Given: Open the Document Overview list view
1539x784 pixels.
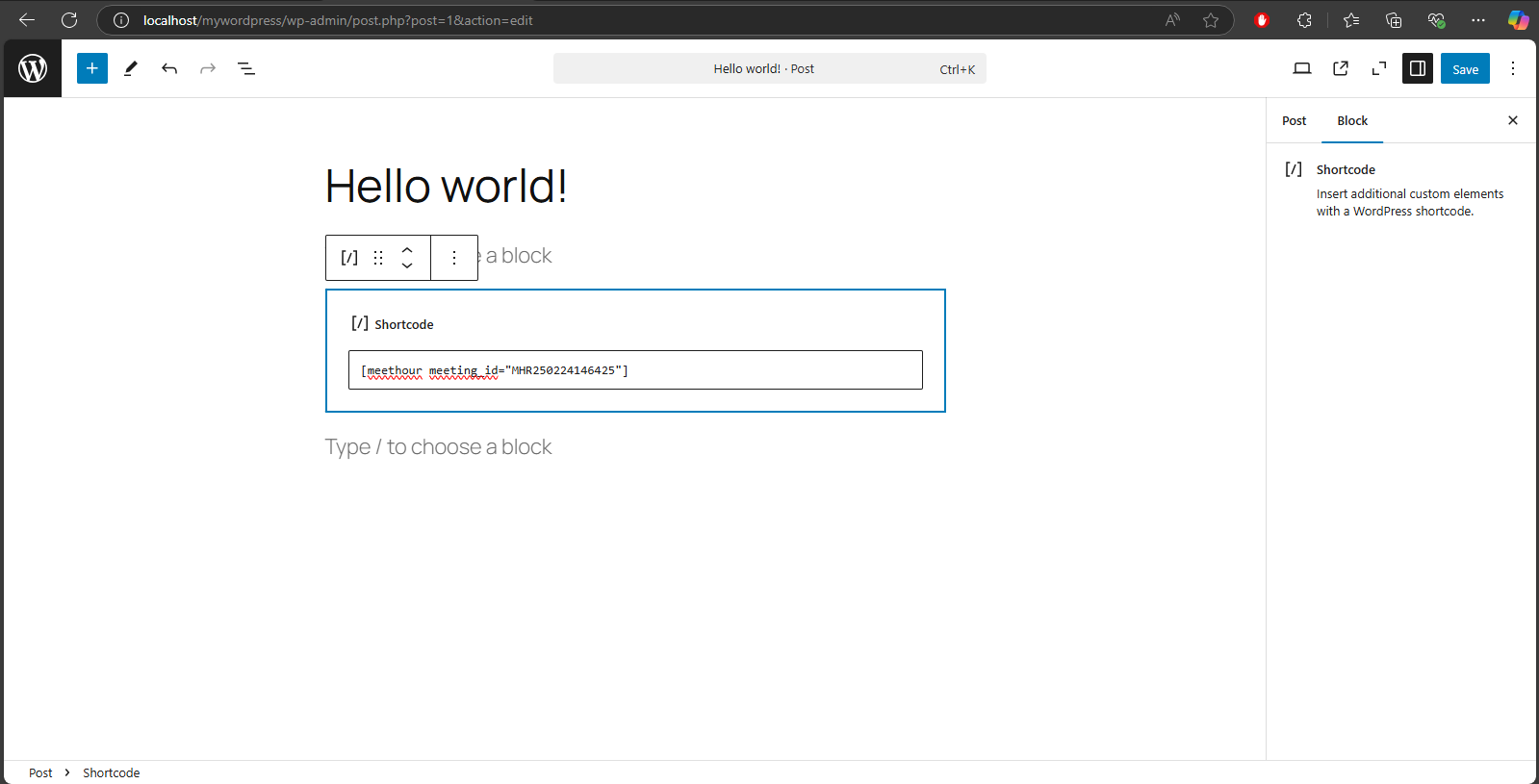Looking at the screenshot, I should [246, 68].
